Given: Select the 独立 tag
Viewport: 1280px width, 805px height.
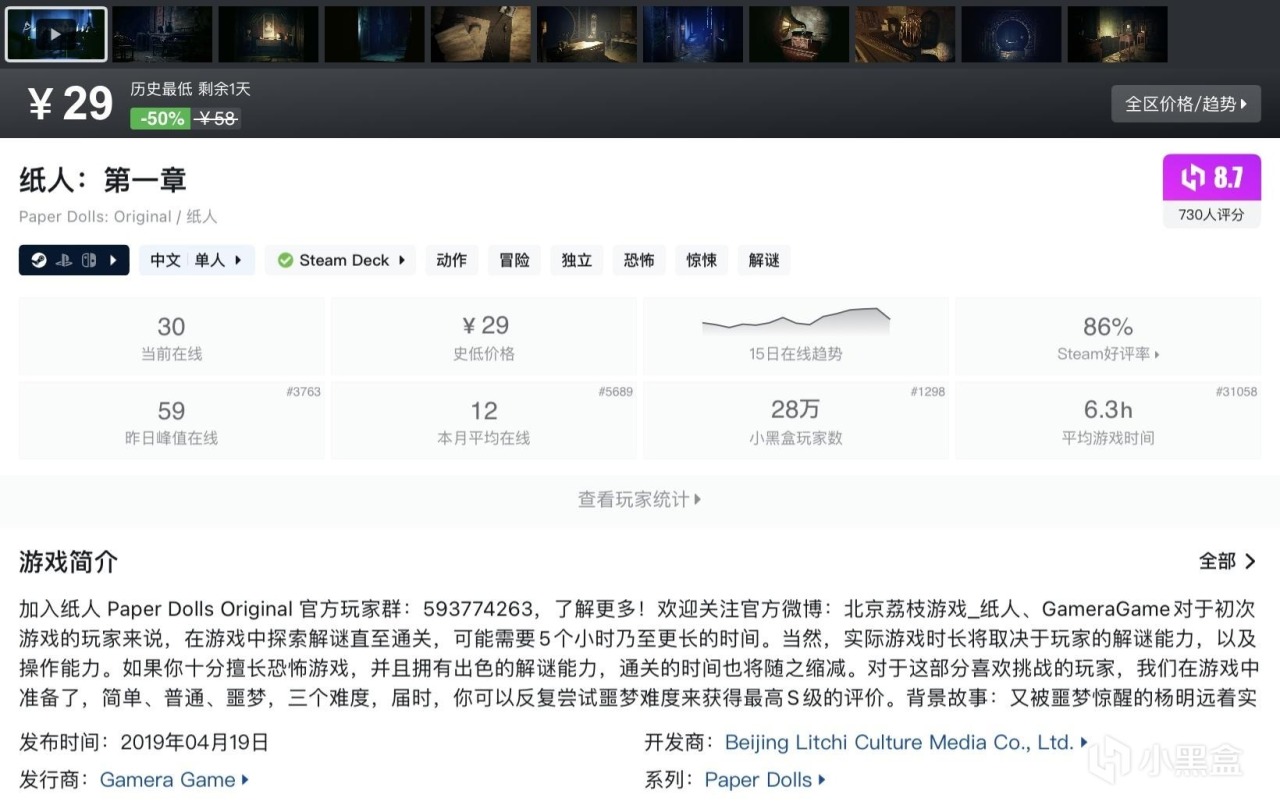Looking at the screenshot, I should coord(577,260).
